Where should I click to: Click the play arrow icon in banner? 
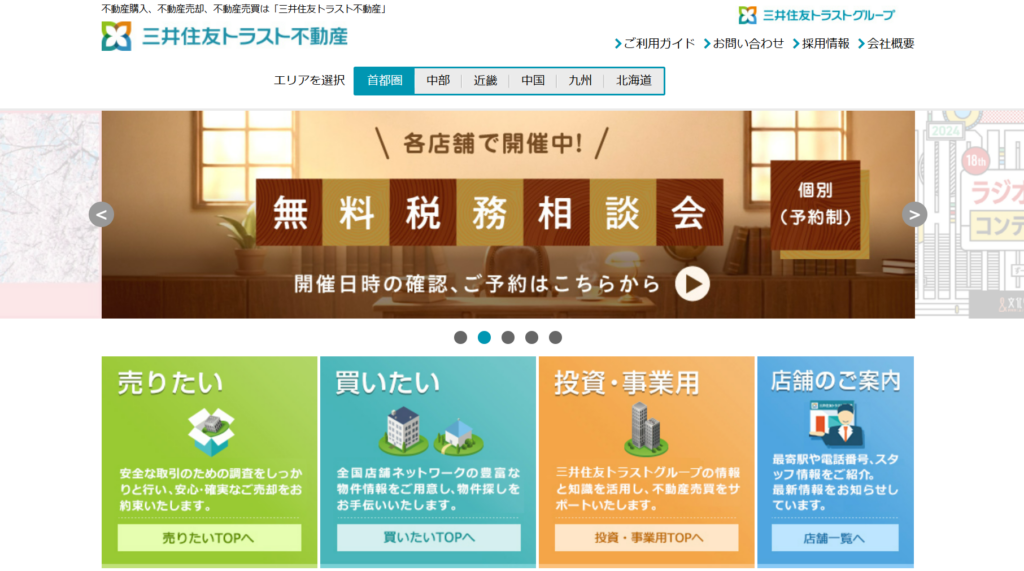[x=692, y=284]
